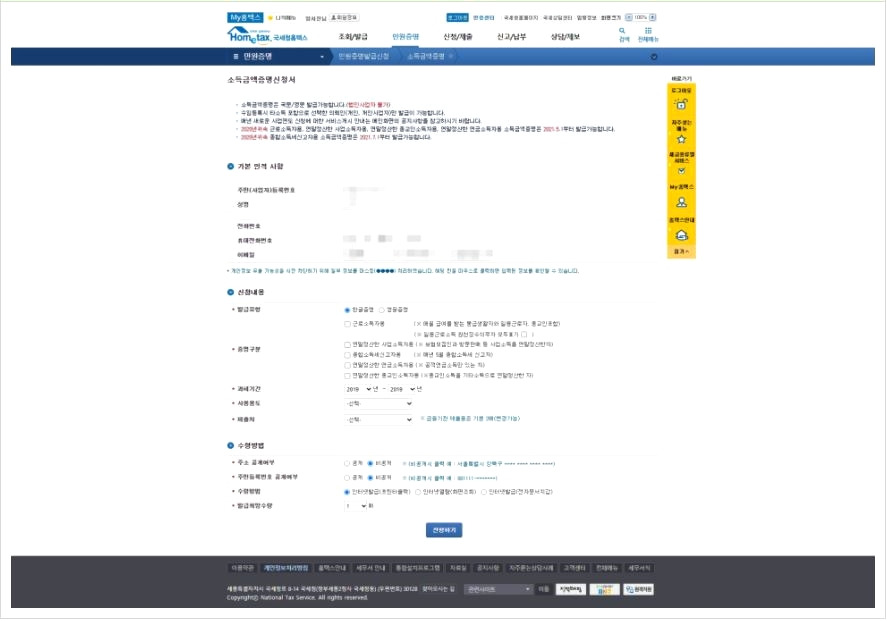This screenshot has width=887, height=621.
Task: Check the 근로소득자용 checkbox
Action: coord(347,324)
